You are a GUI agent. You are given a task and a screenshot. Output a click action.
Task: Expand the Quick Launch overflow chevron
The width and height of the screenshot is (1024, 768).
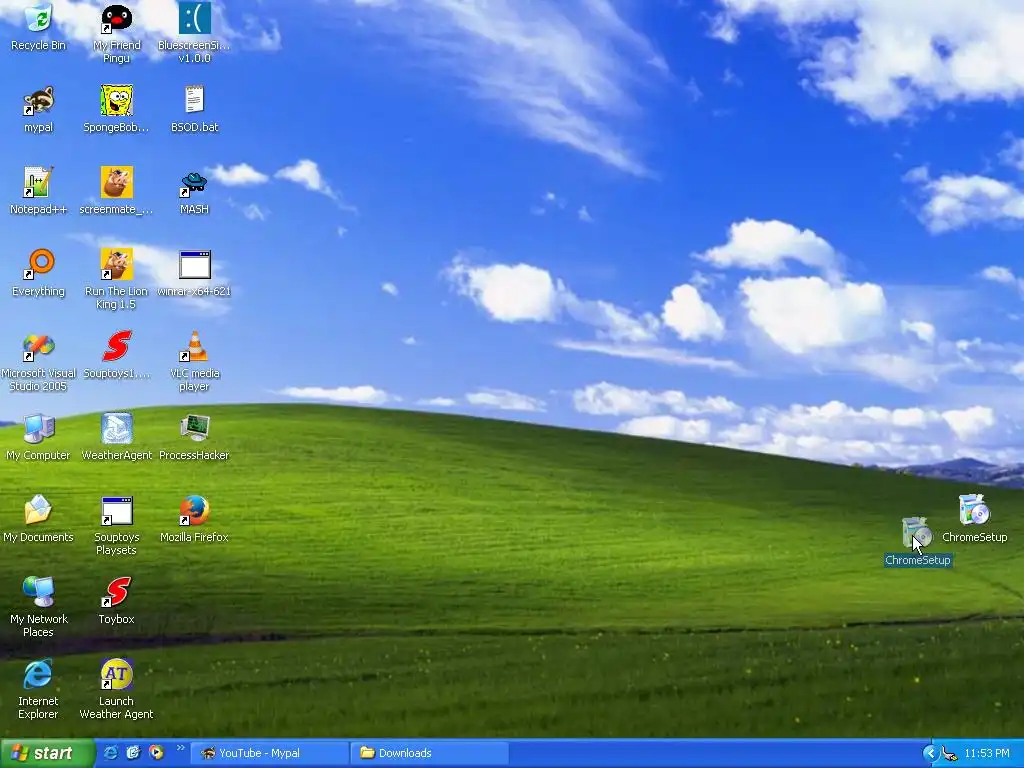[180, 748]
